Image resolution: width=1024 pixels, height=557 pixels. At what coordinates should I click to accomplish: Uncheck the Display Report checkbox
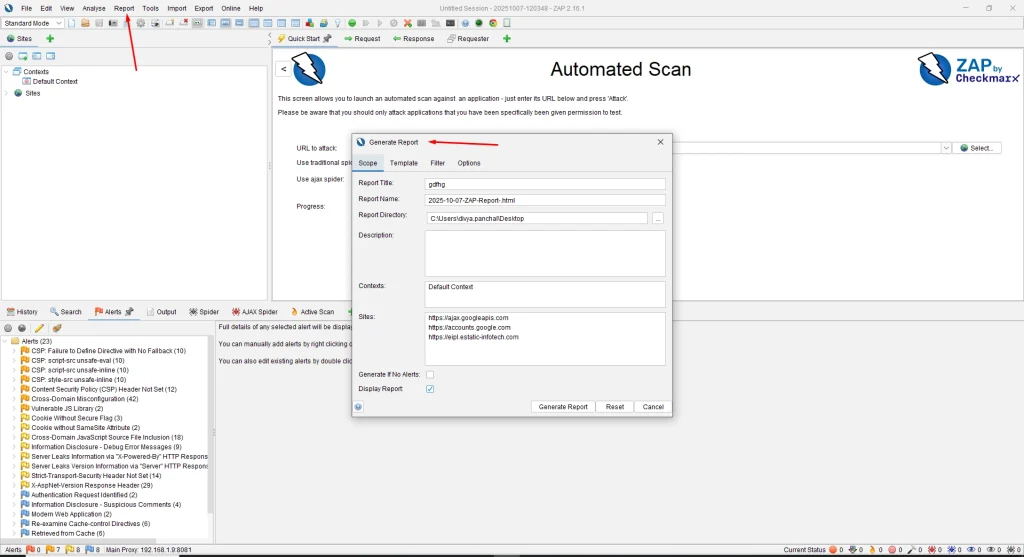pyautogui.click(x=430, y=389)
